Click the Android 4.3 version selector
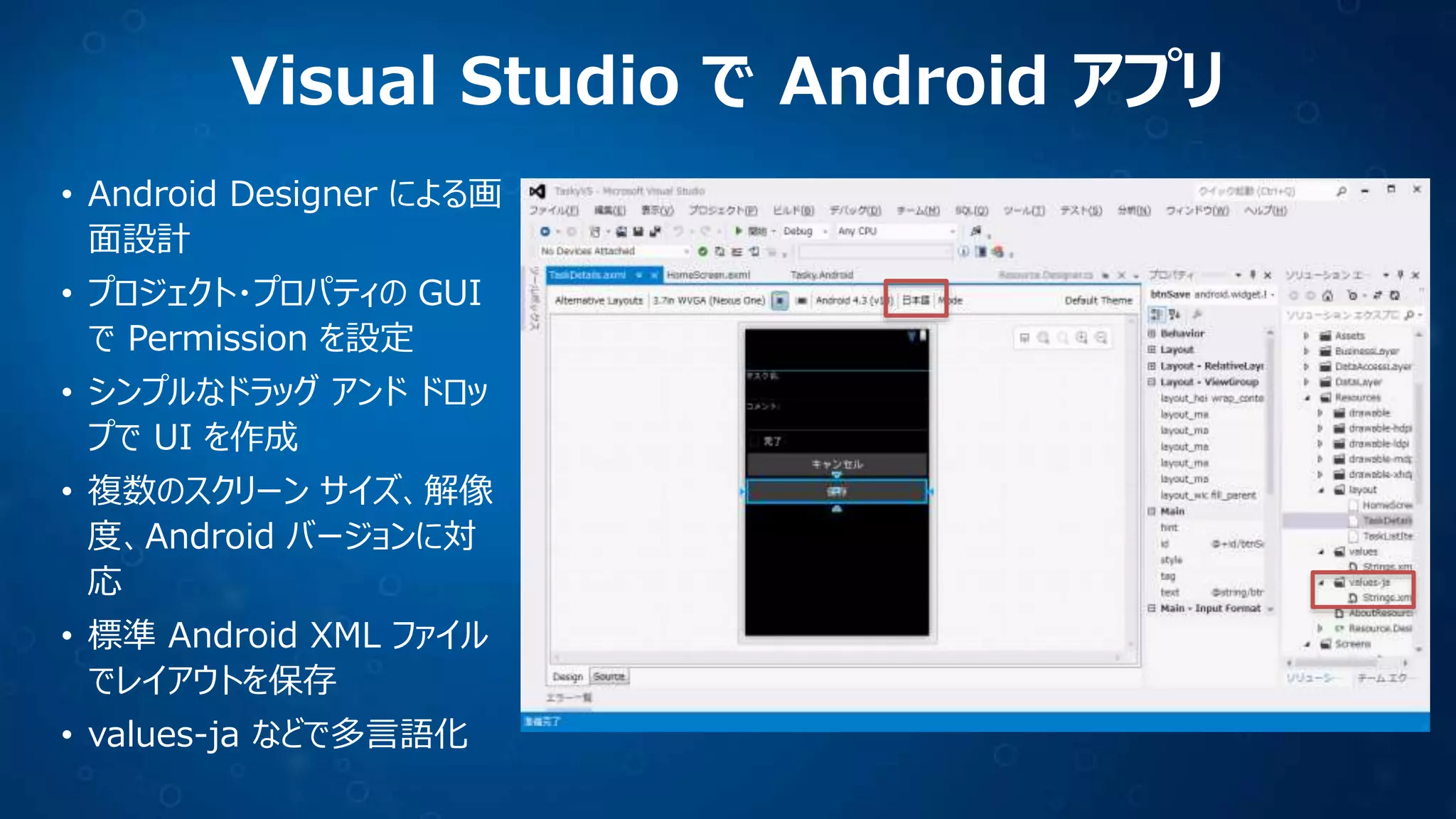The image size is (1456, 819). (853, 301)
